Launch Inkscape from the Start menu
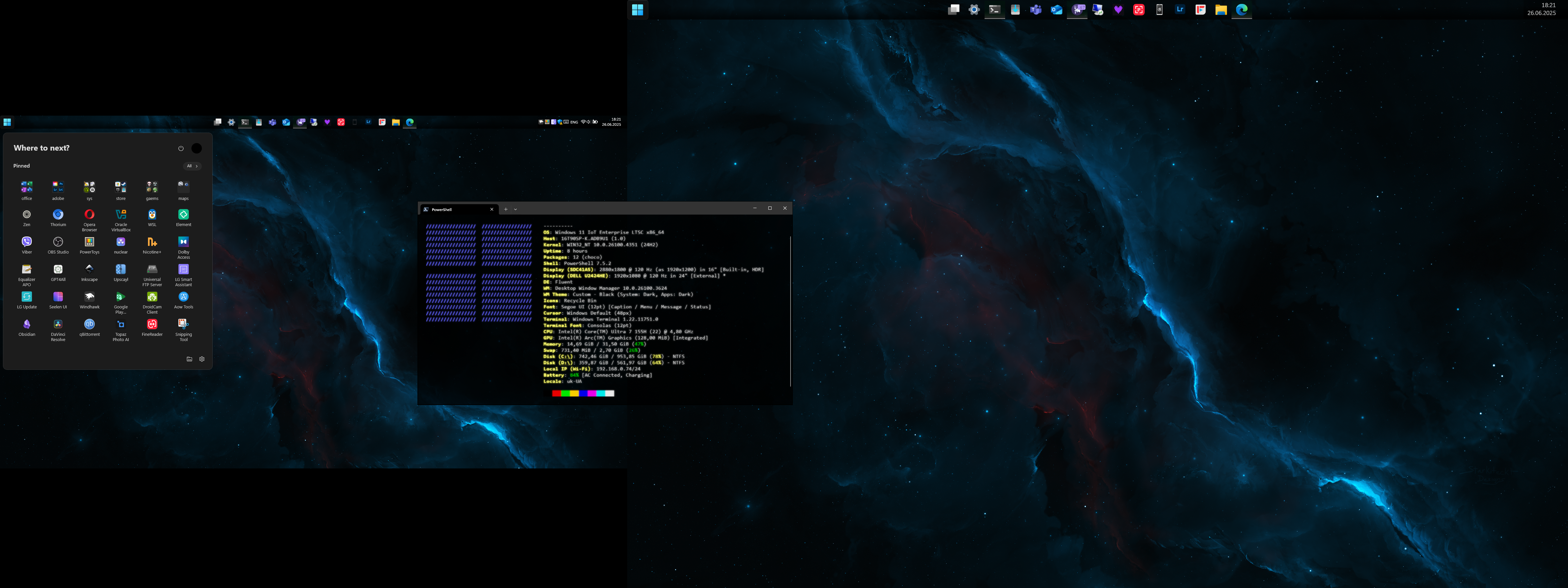This screenshot has width=1568, height=588. (90, 269)
